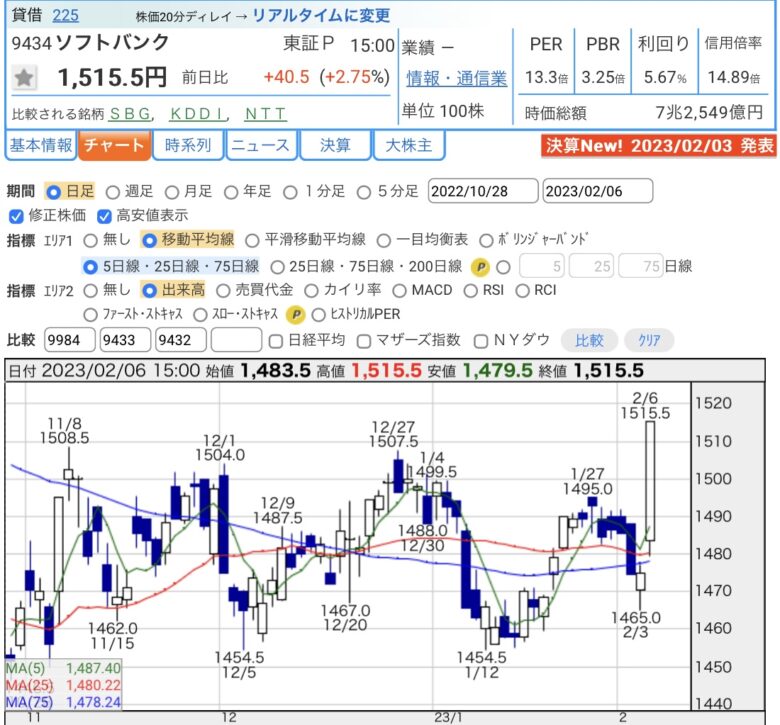The image size is (780, 725).
Task: Click the custom MA field showing 75
Action: tap(641, 266)
